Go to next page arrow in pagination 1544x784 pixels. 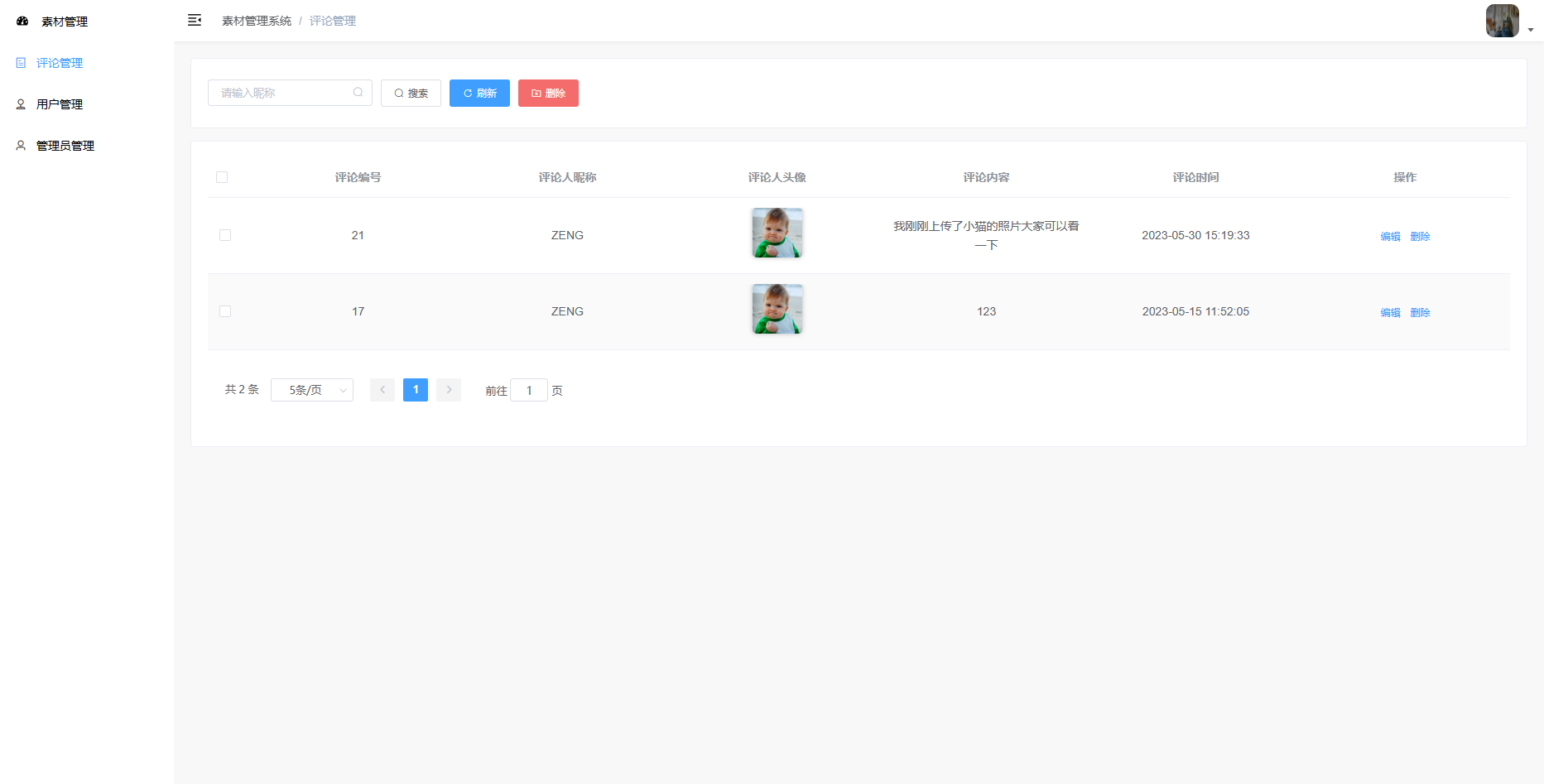point(449,390)
